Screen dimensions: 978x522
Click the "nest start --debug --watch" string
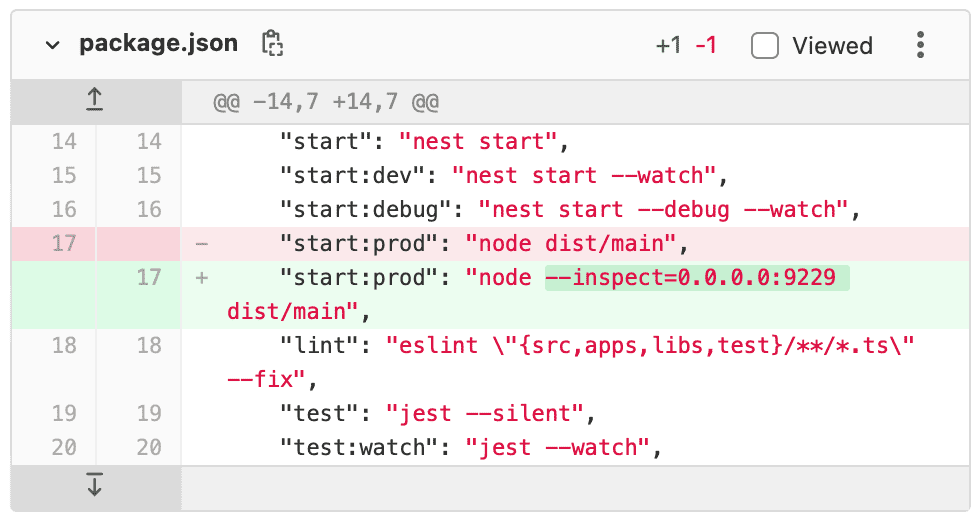coord(662,209)
